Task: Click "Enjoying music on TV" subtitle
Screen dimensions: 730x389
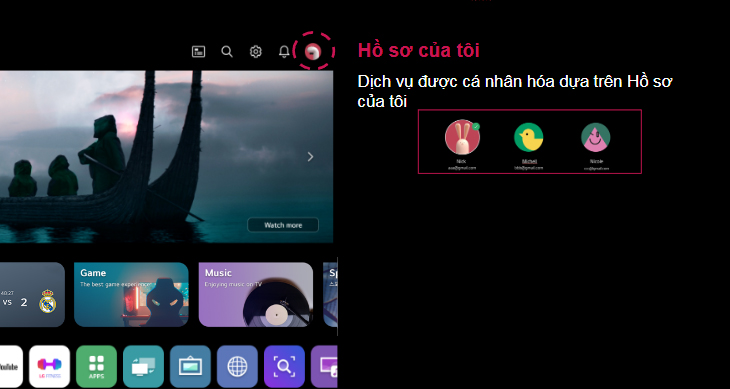Action: coord(233,284)
